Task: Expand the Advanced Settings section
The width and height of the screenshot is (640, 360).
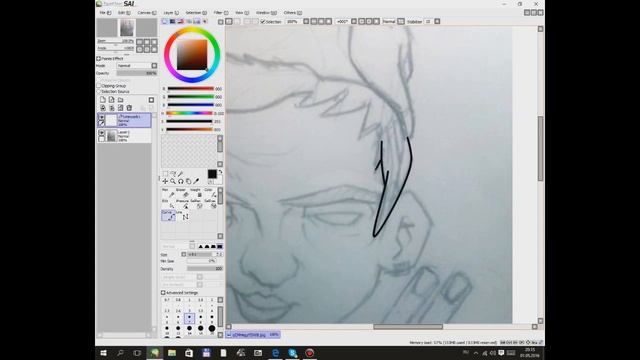Action: click(163, 293)
